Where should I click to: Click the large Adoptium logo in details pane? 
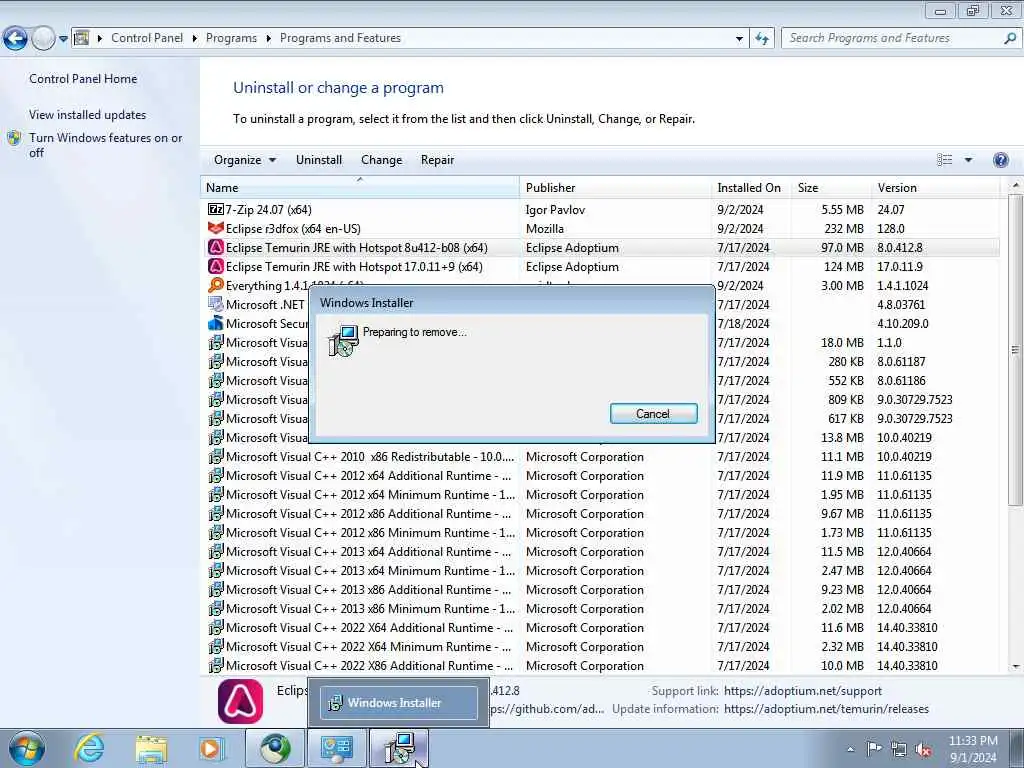[240, 701]
